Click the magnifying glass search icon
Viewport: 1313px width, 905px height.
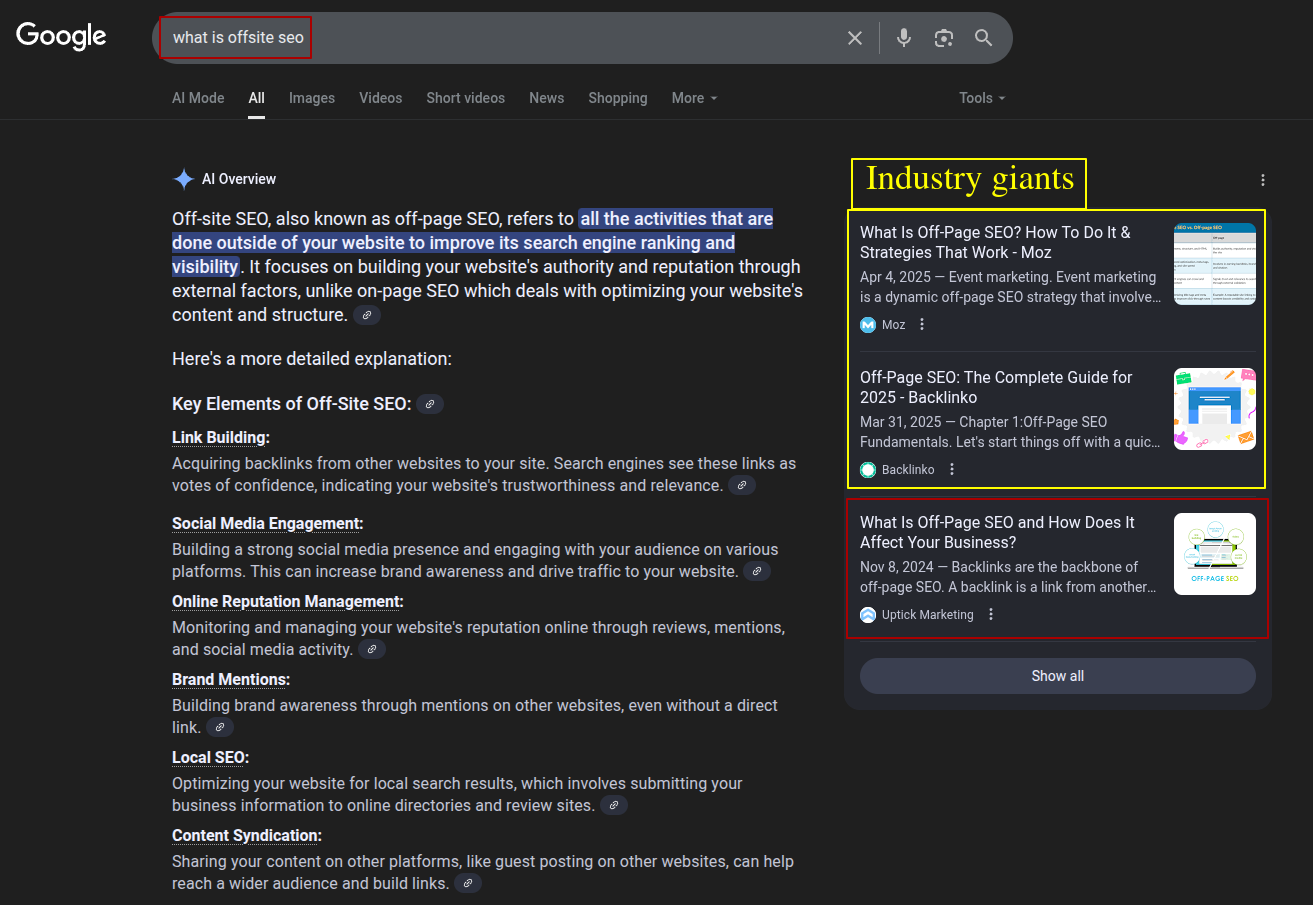[x=984, y=38]
